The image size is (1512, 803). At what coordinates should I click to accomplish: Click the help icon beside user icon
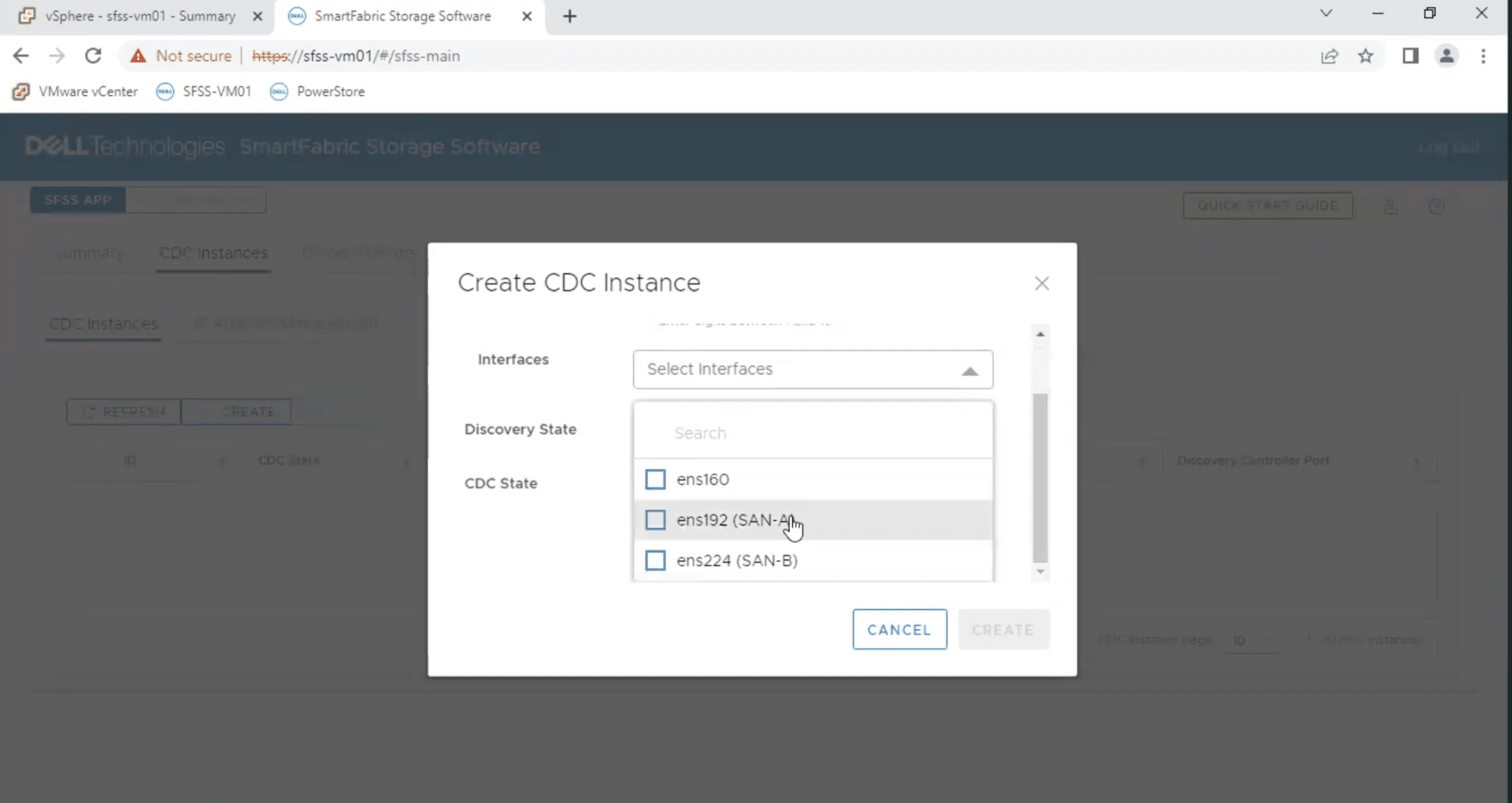(1436, 206)
